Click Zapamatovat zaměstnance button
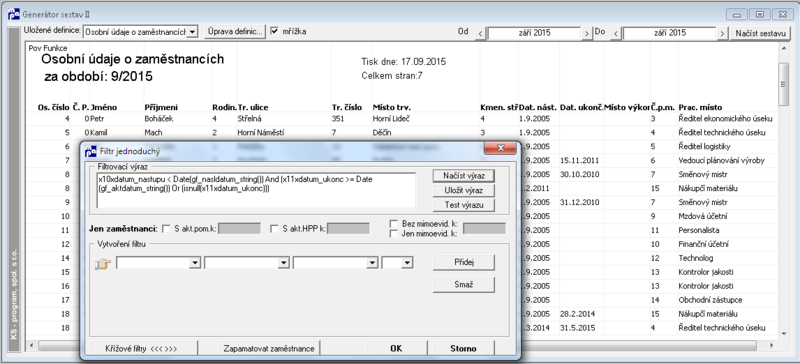The height and width of the screenshot is (364, 800). point(269,349)
